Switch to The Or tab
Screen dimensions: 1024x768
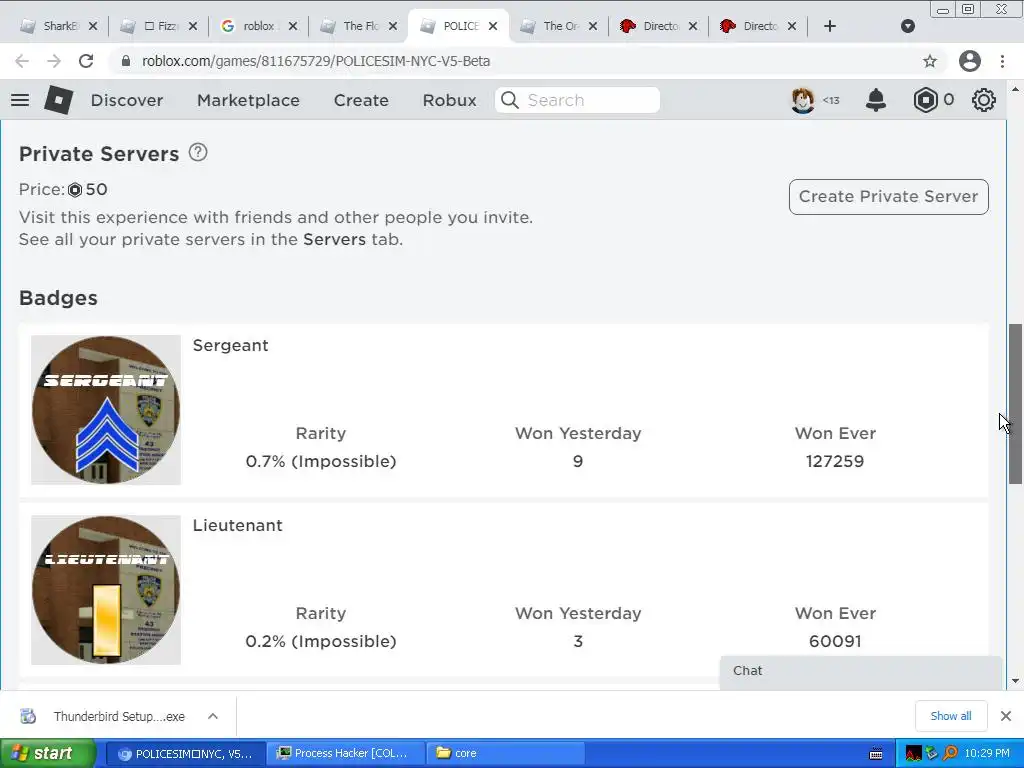point(558,26)
